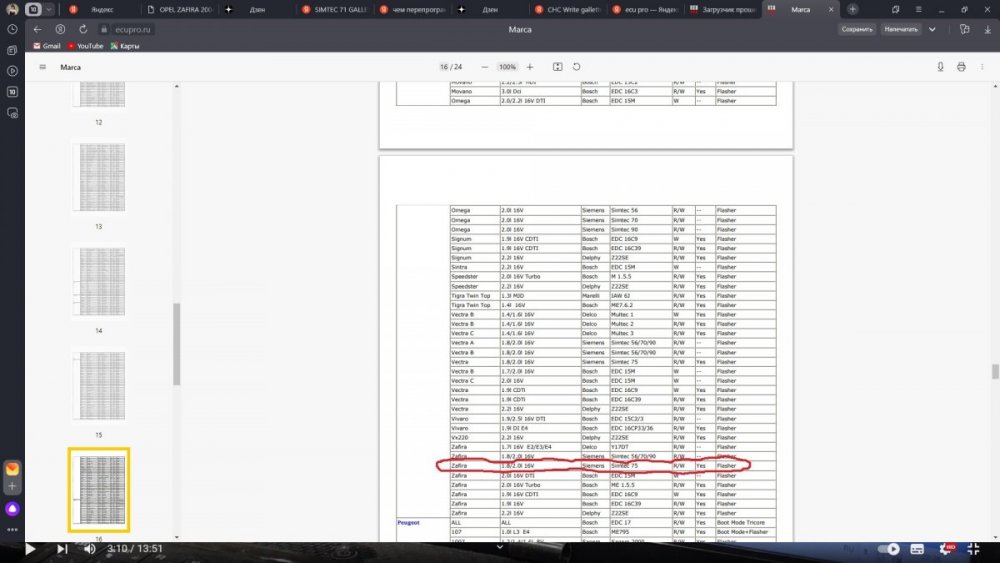Click Напечатать button

[x=901, y=29]
